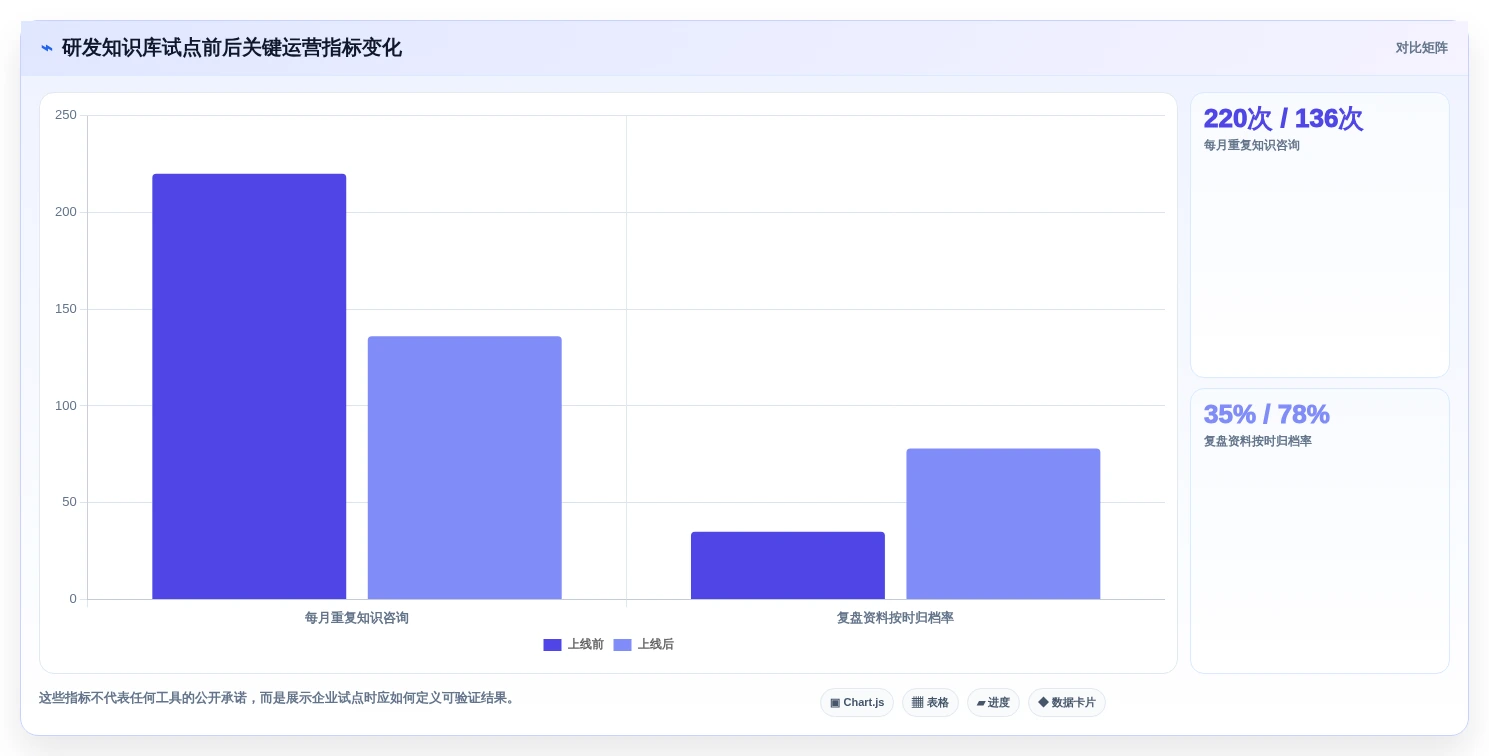This screenshot has height=756, width=1489.
Task: Click the footnote text starting 这些指标不代表
Action: (x=279, y=698)
